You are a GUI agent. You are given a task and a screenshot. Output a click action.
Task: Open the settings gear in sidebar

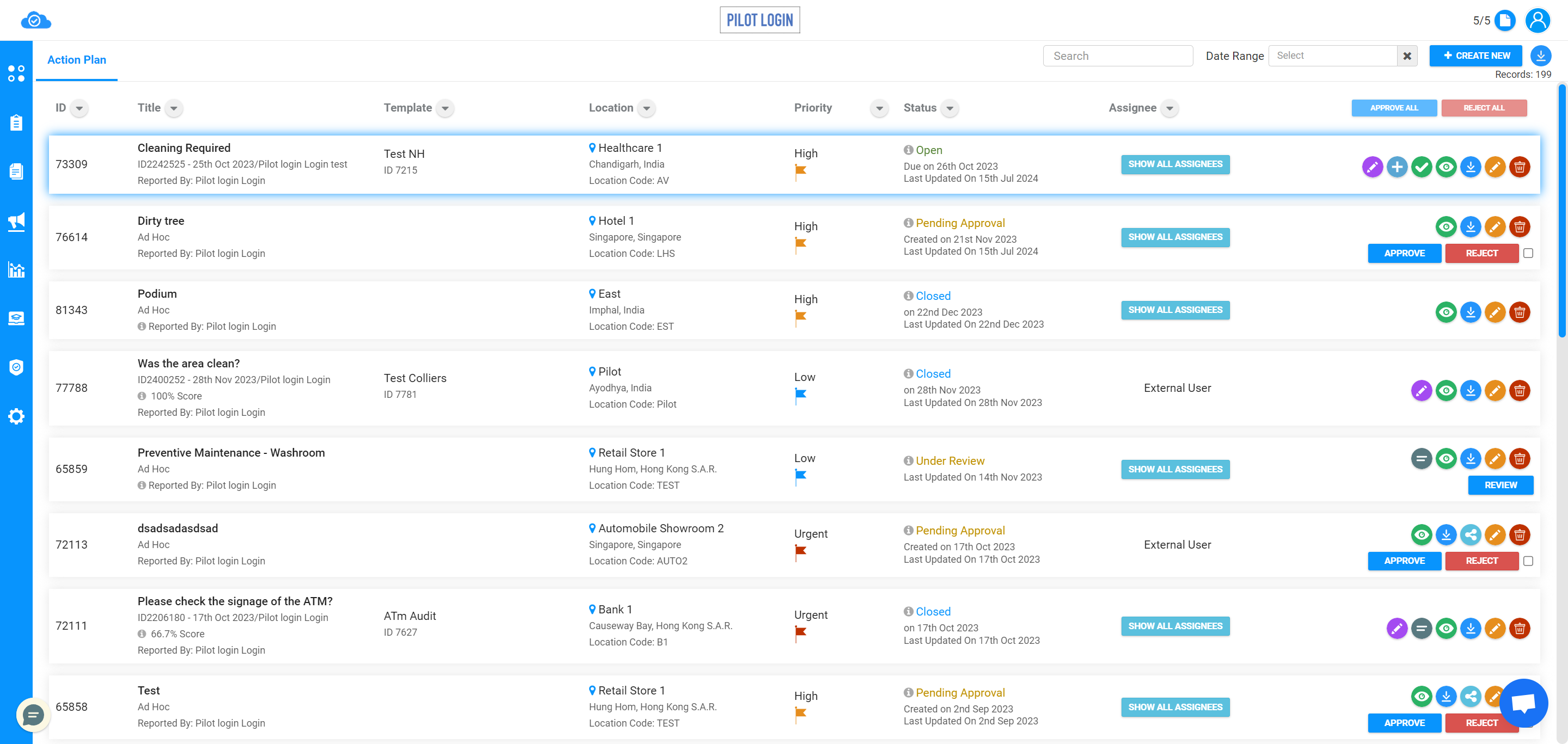coord(16,416)
